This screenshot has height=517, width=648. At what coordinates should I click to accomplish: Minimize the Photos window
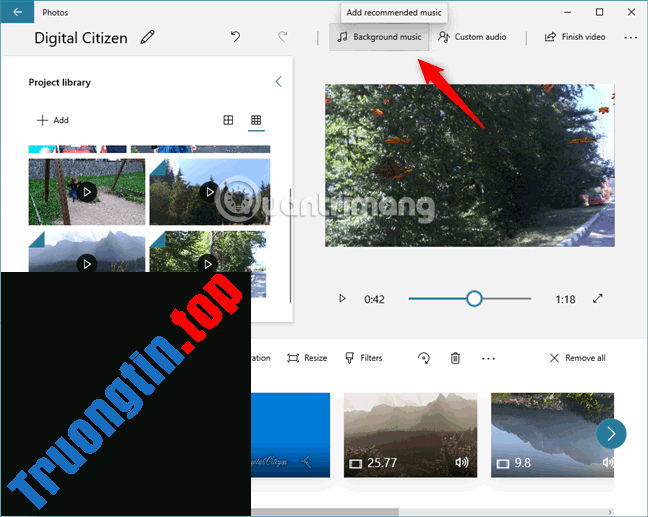point(568,12)
